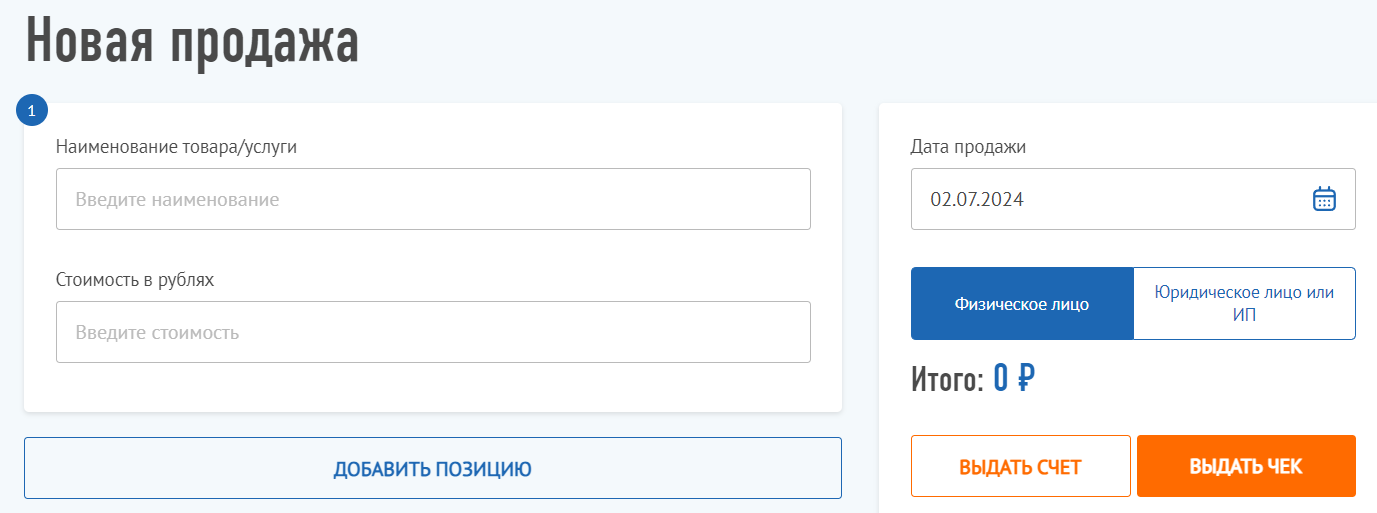Open the calendar date picker icon
Screen dimensions: 1377x513
[1323, 199]
